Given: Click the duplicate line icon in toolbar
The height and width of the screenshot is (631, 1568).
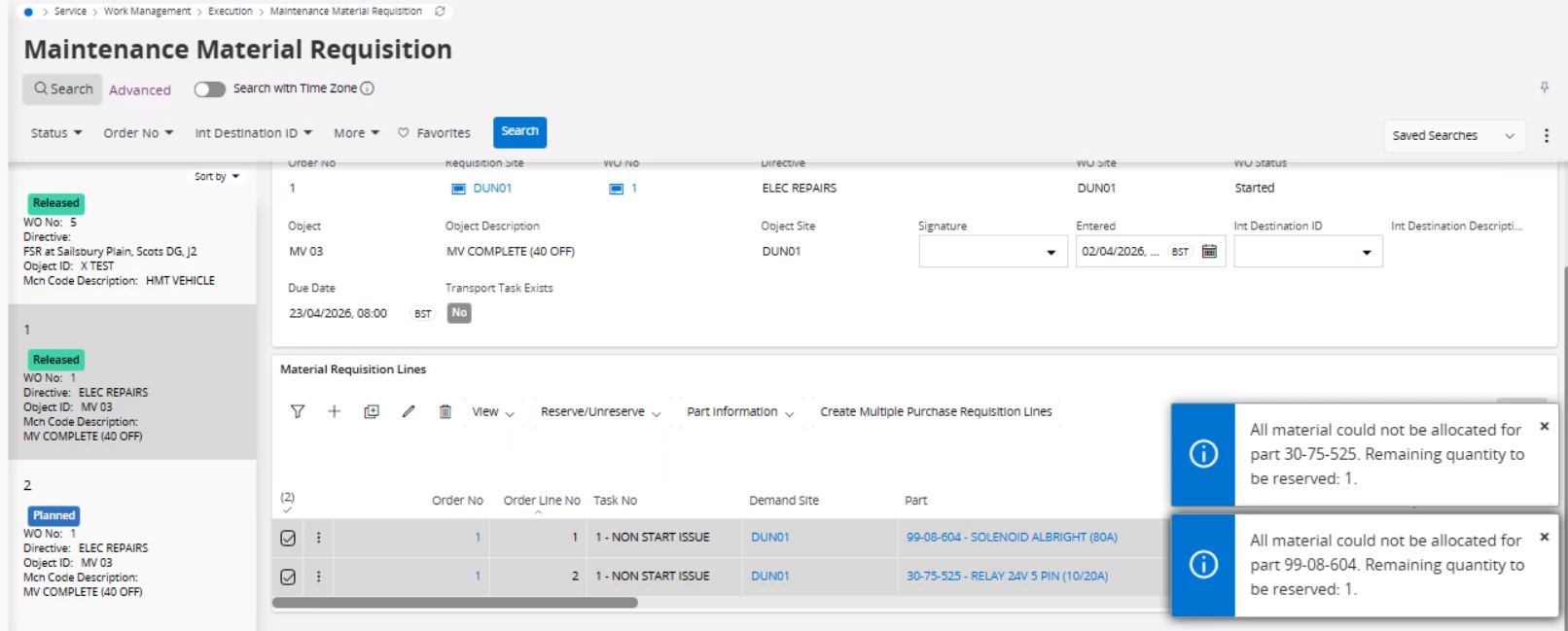Looking at the screenshot, I should (x=372, y=411).
